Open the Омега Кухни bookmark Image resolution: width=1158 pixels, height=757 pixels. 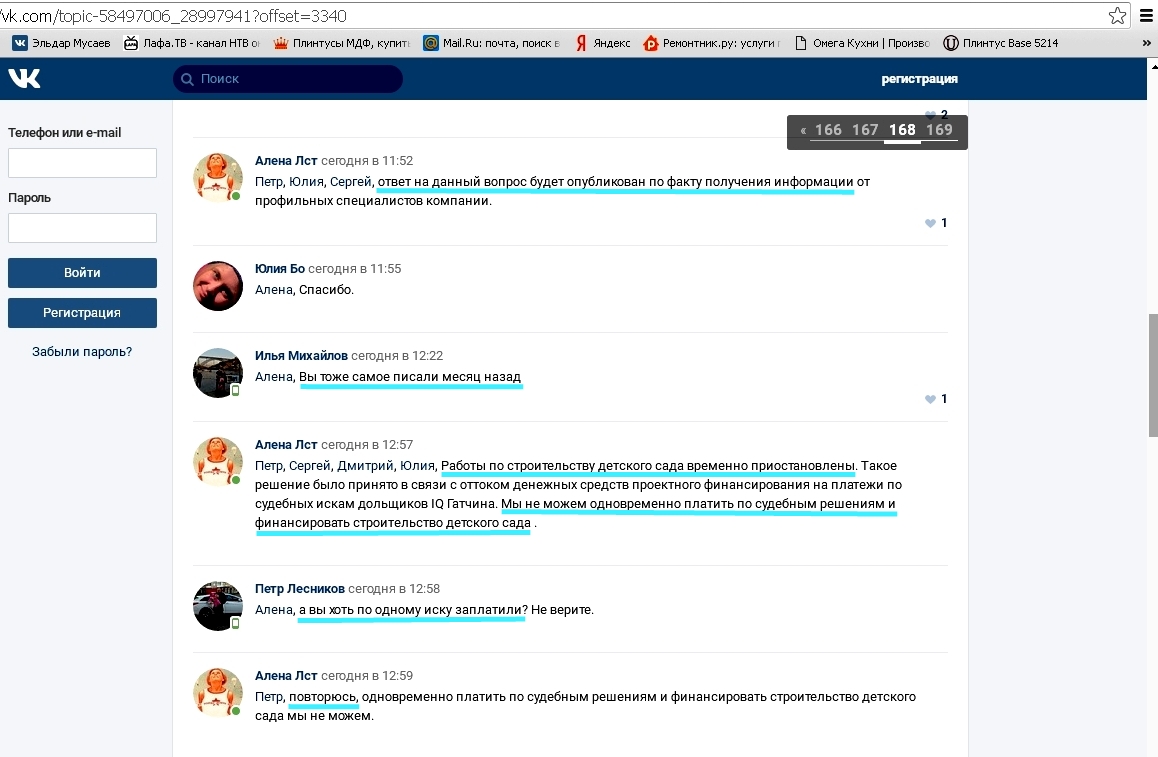coord(862,43)
